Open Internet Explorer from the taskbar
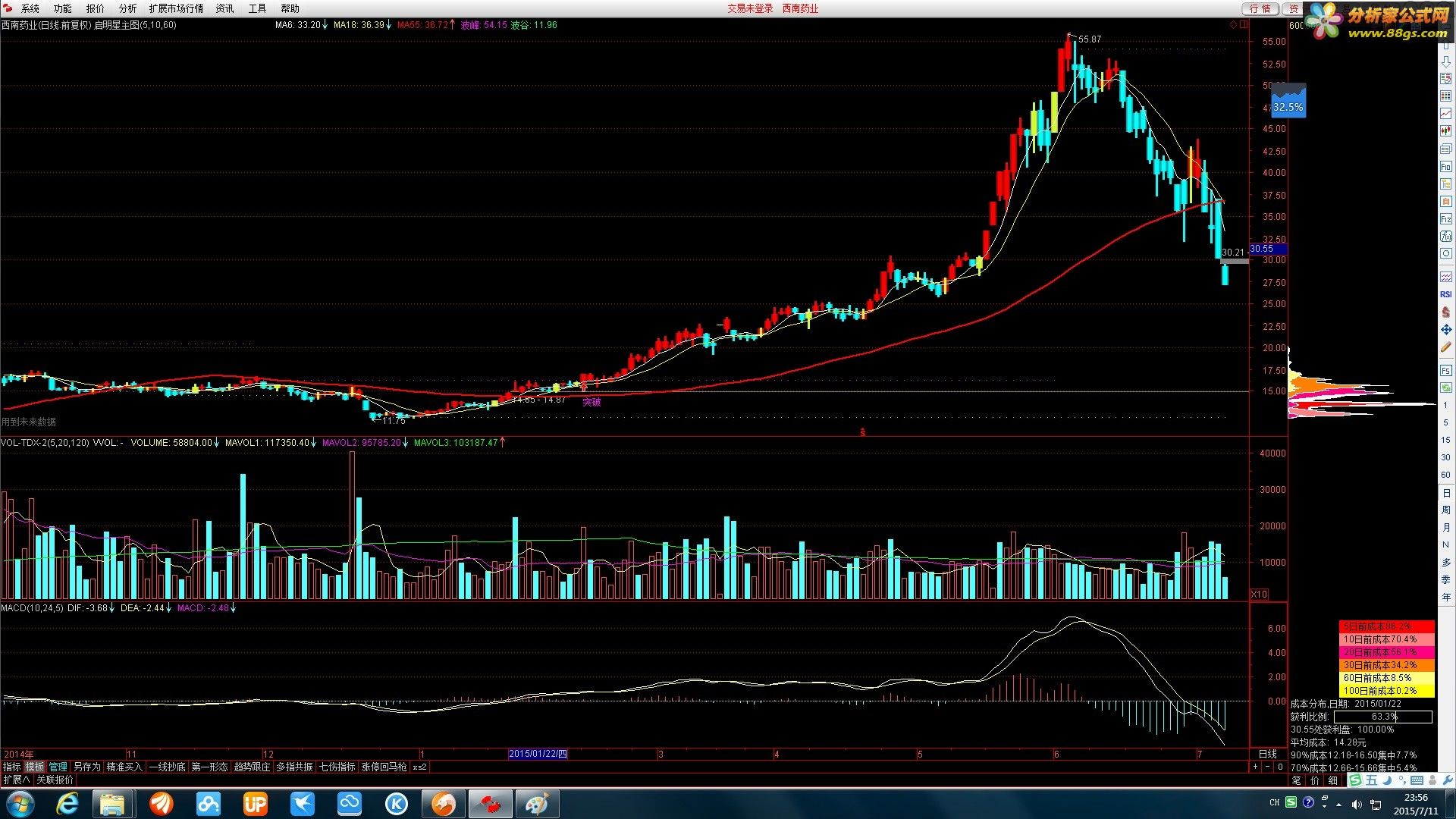The width and height of the screenshot is (1456, 819). (68, 804)
